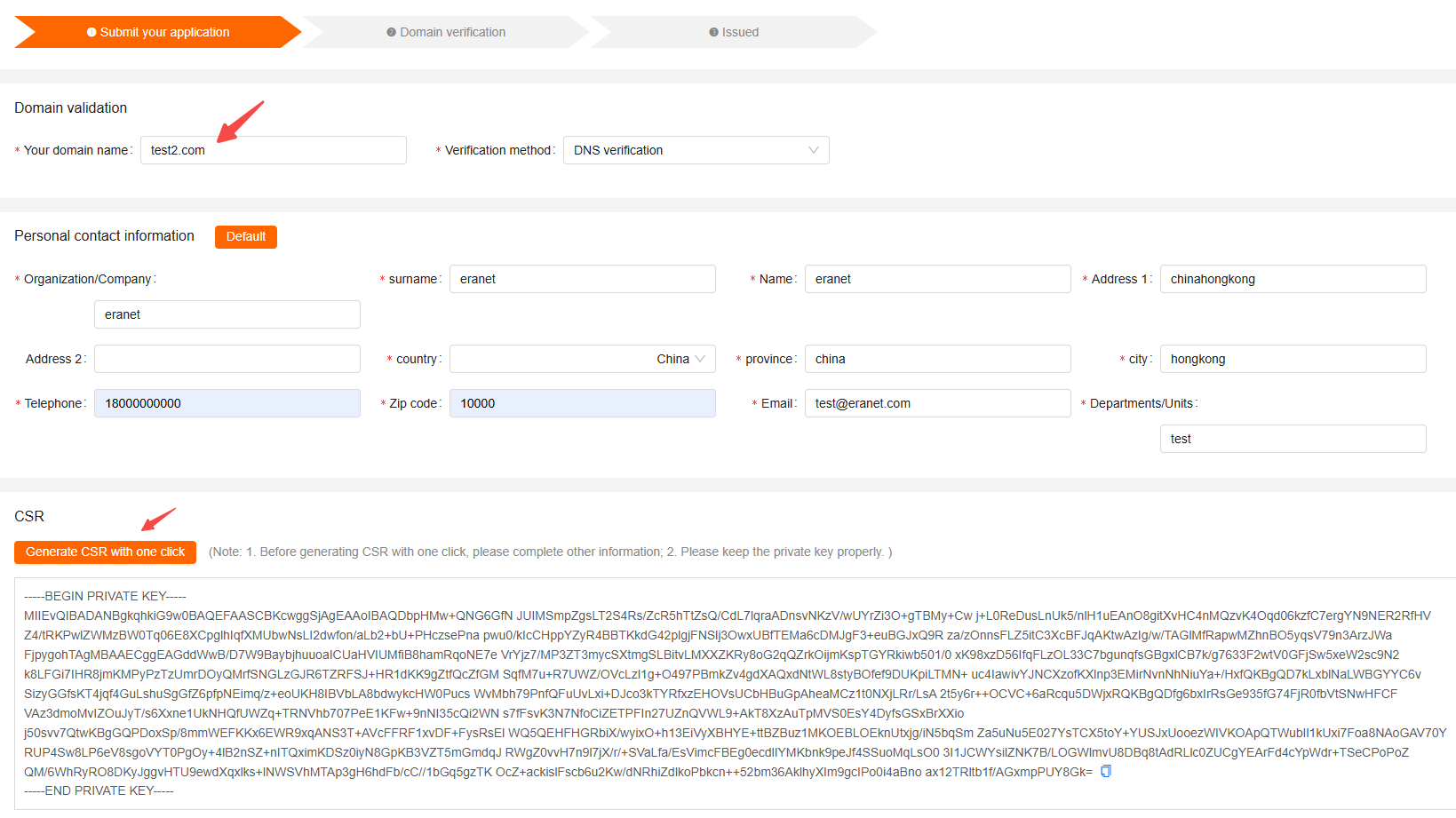The width and height of the screenshot is (1456, 818).
Task: Focus the Address 1 field
Action: (1293, 279)
